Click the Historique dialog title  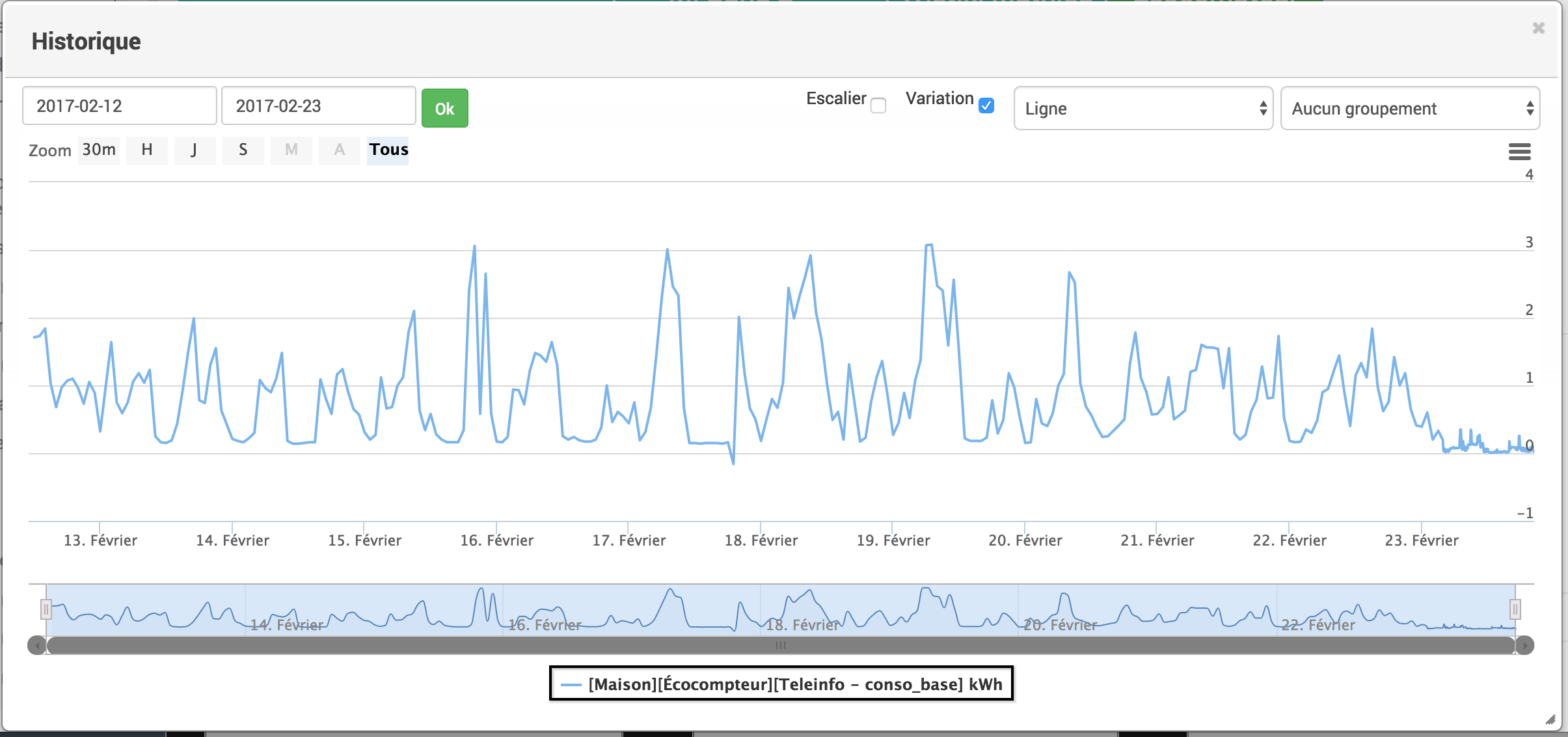click(x=86, y=41)
